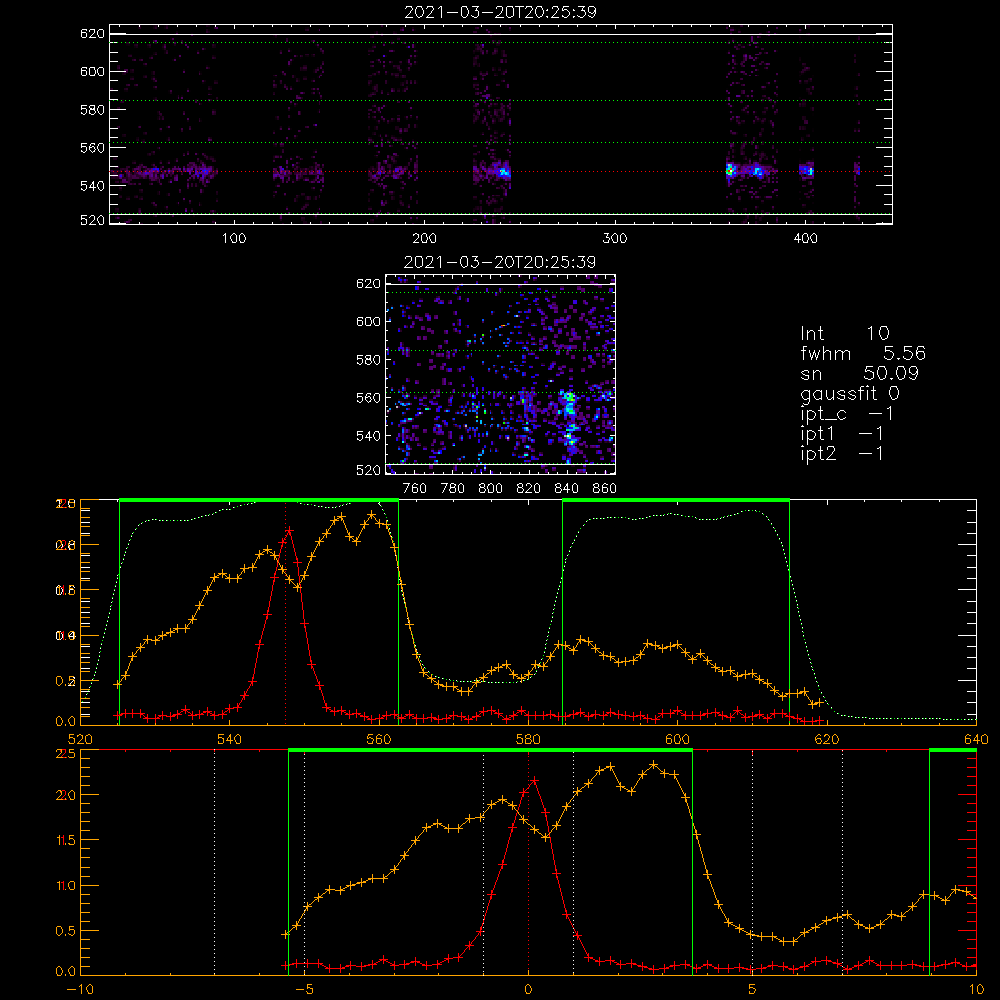Screen dimensions: 1000x1000
Task: Click the bright spot near x=360 in top image
Action: (730, 170)
